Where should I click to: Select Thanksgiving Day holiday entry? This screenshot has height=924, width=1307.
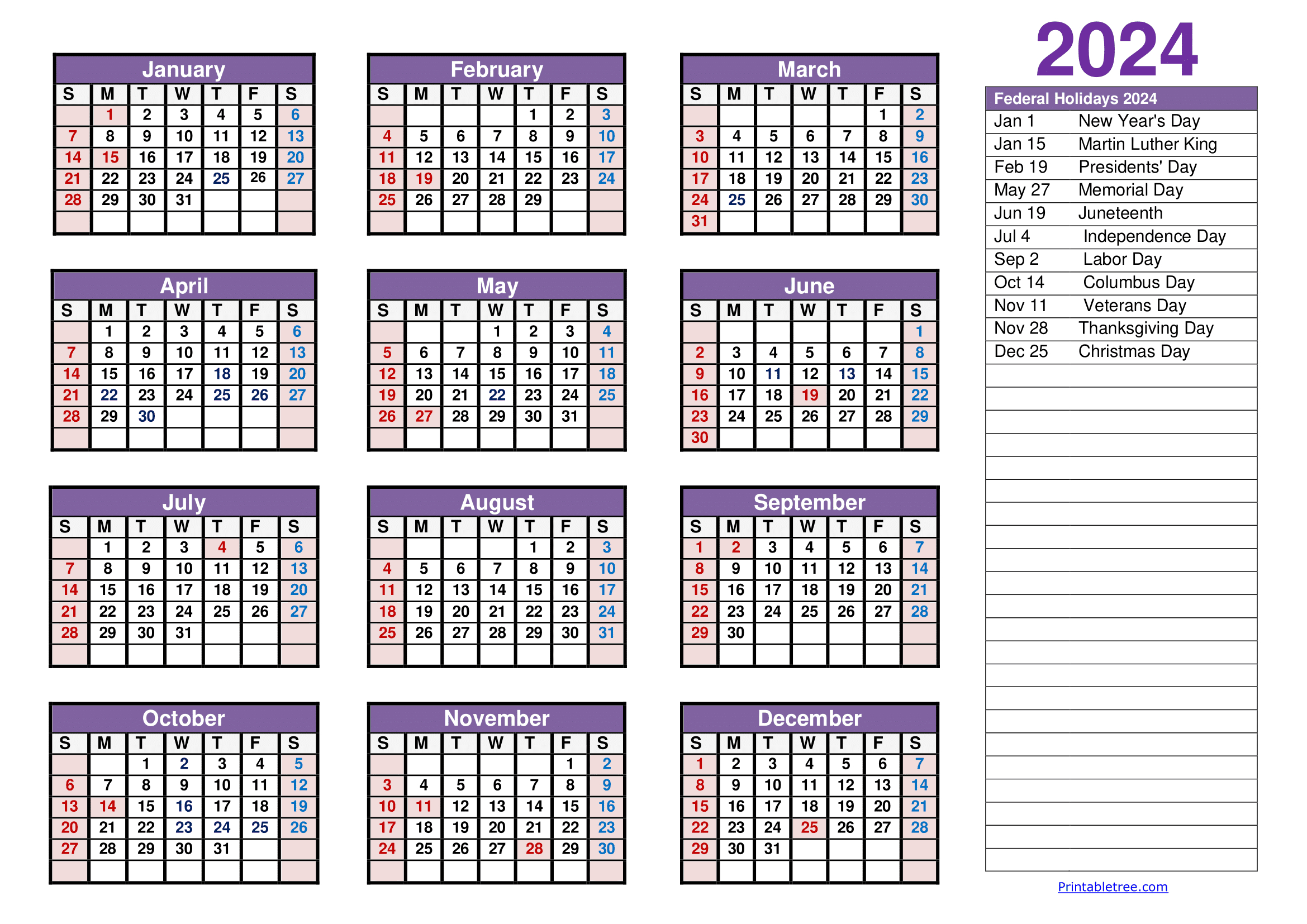(x=1140, y=327)
